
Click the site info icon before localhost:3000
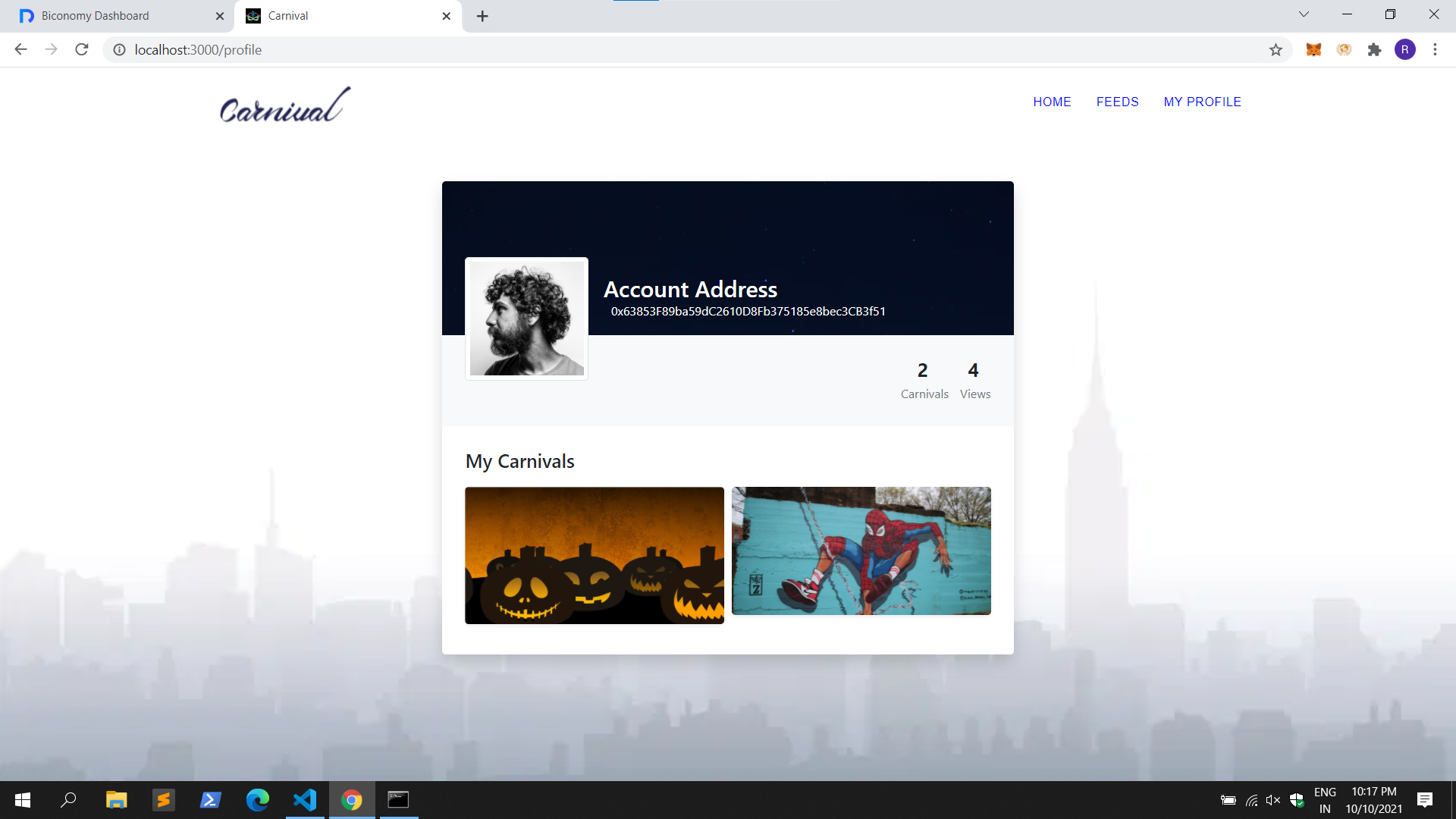pos(119,49)
